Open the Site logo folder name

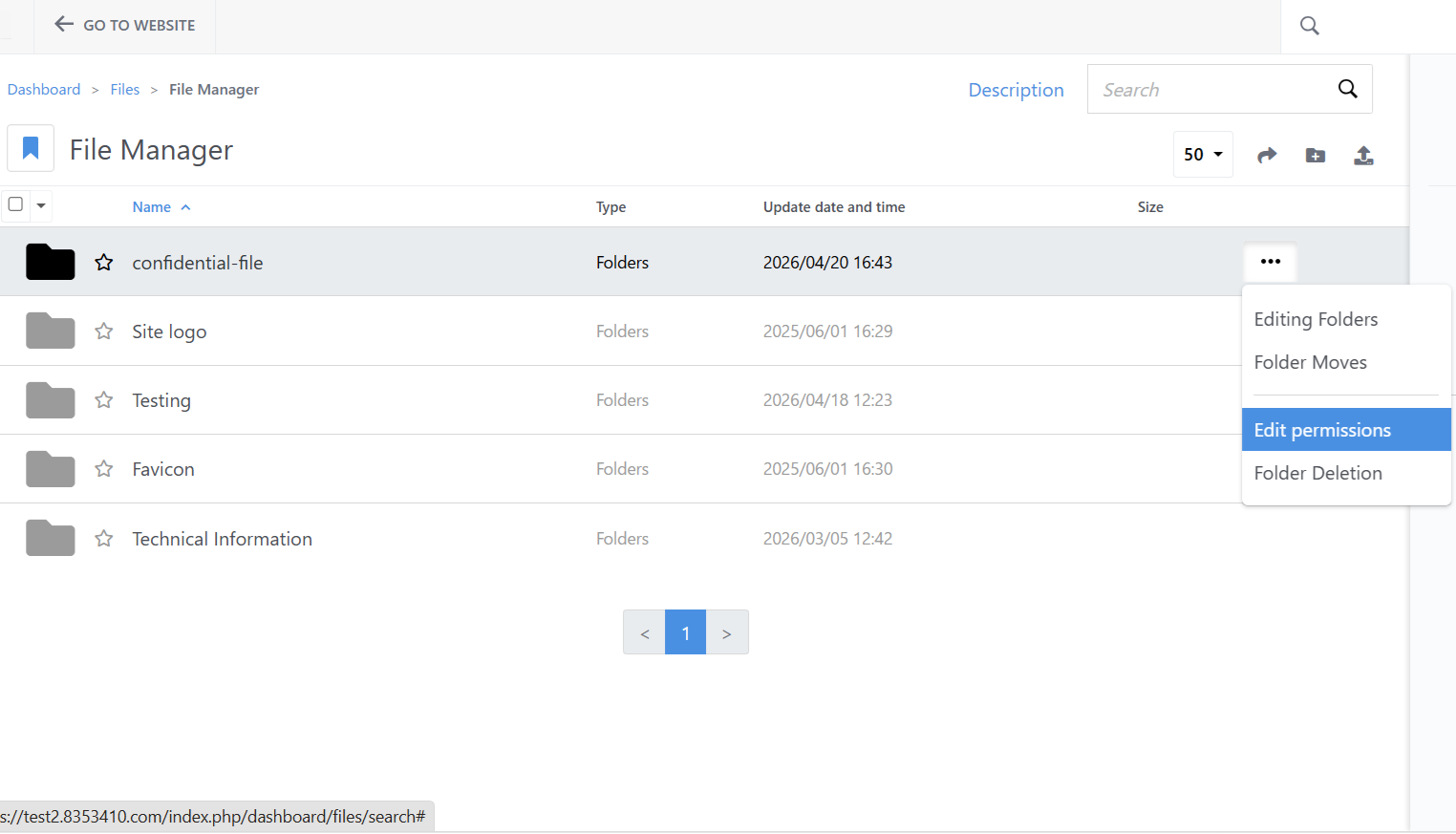pyautogui.click(x=169, y=331)
